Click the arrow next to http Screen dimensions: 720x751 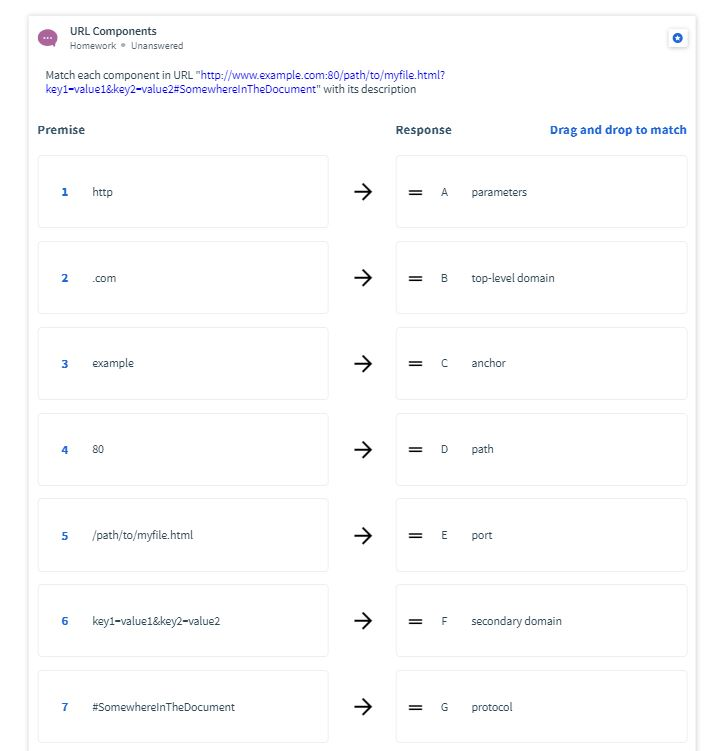363,192
